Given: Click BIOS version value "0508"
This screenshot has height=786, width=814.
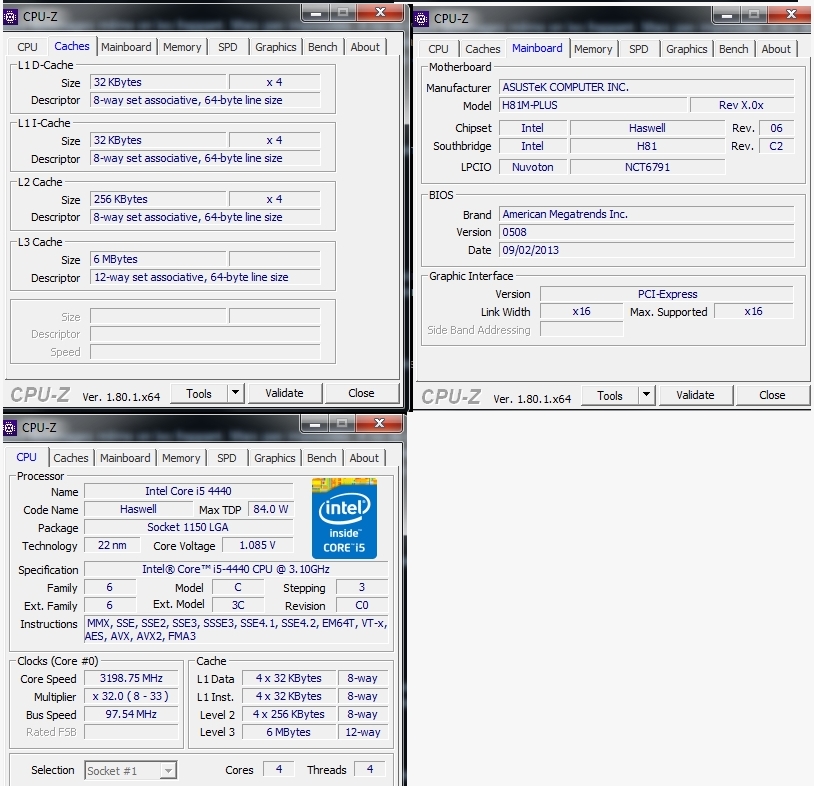Looking at the screenshot, I should pyautogui.click(x=646, y=232).
